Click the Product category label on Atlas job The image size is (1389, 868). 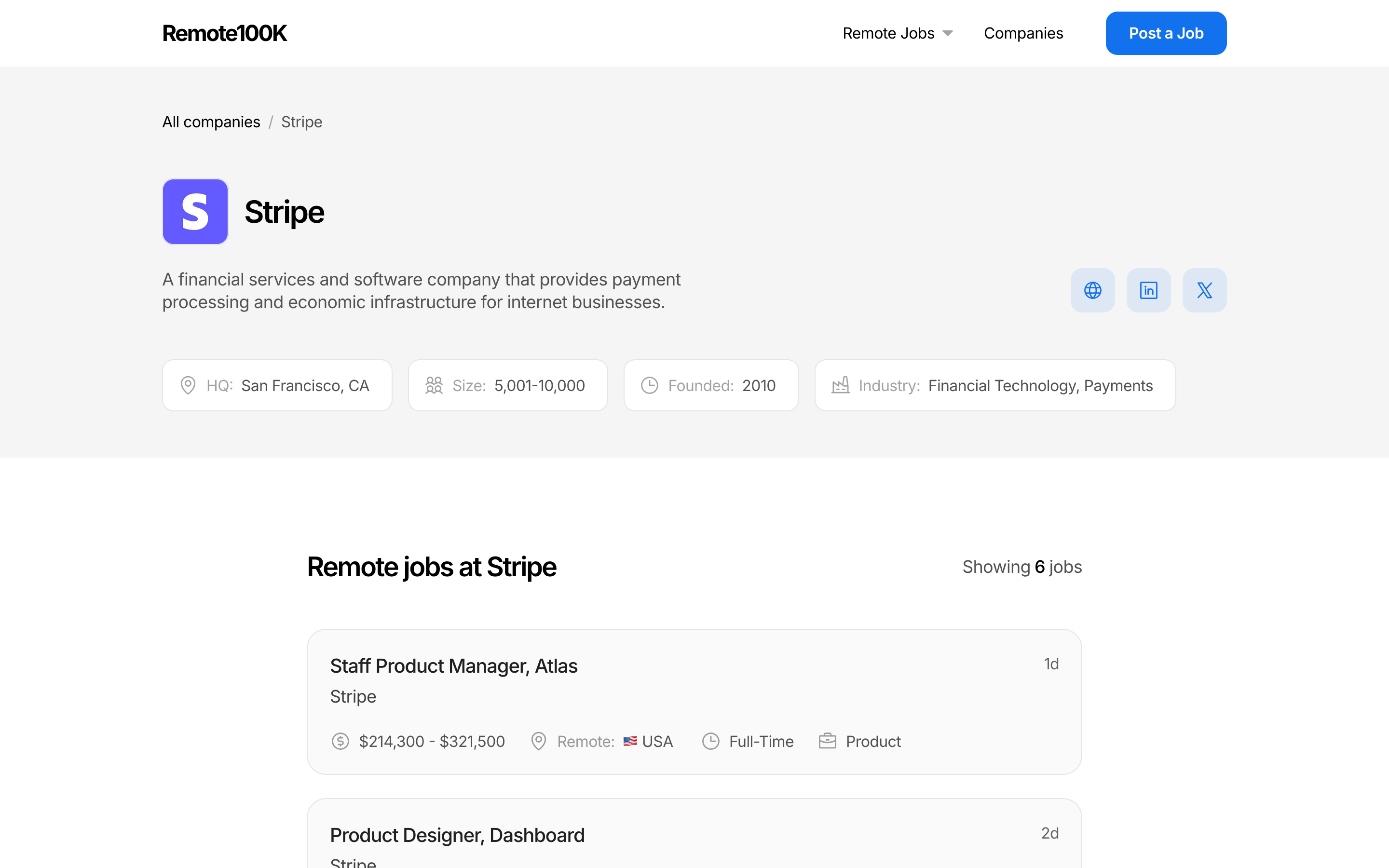[x=873, y=741]
